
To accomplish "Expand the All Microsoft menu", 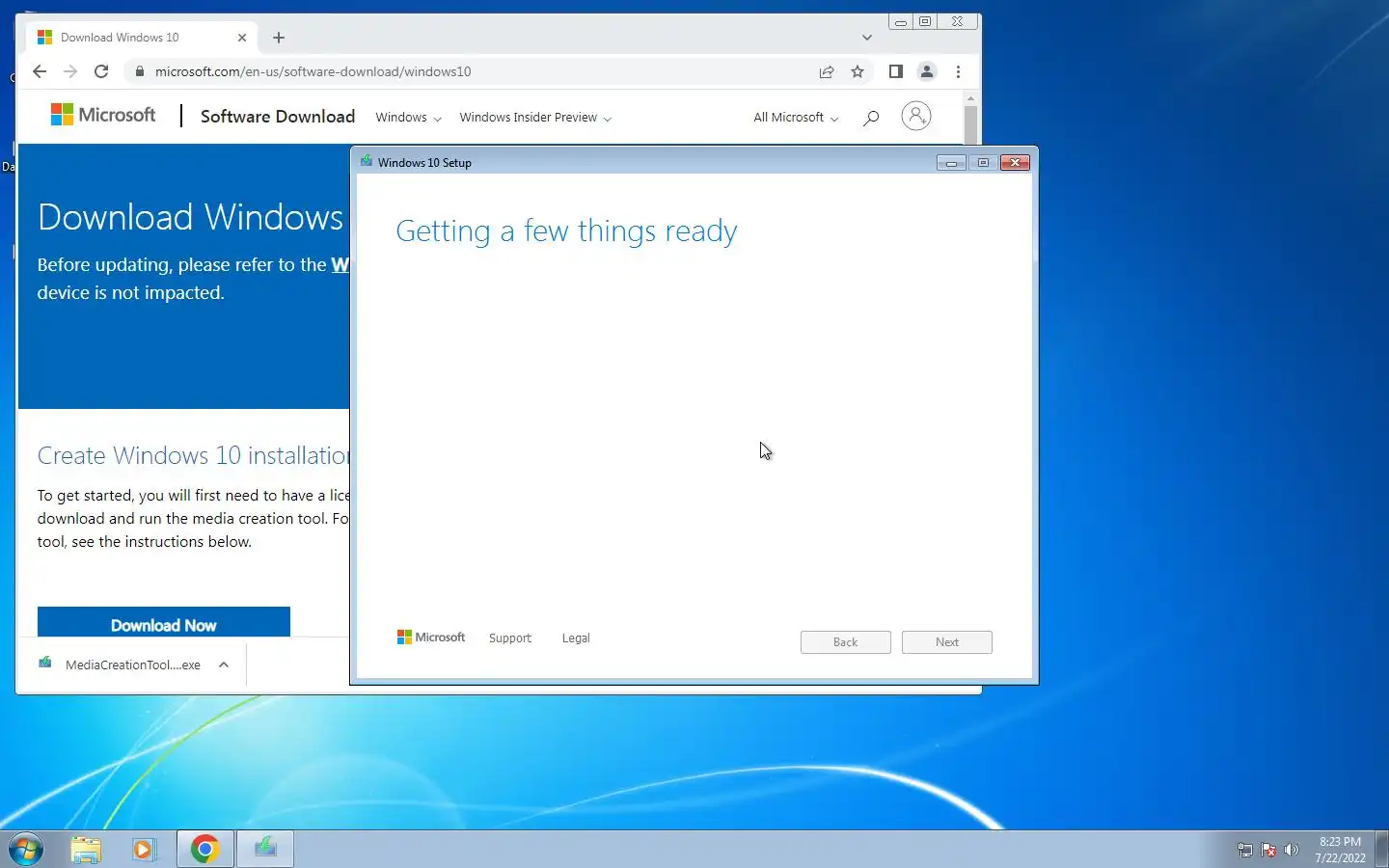I will 796,118.
